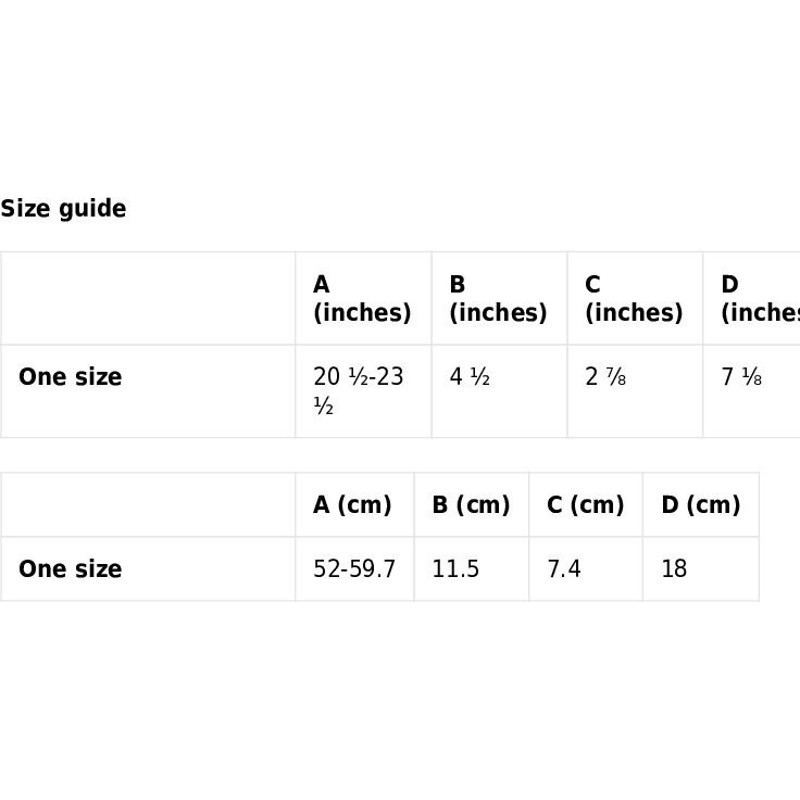Click the 52-59.7 cm value
800x800 pixels.
pyautogui.click(x=354, y=569)
